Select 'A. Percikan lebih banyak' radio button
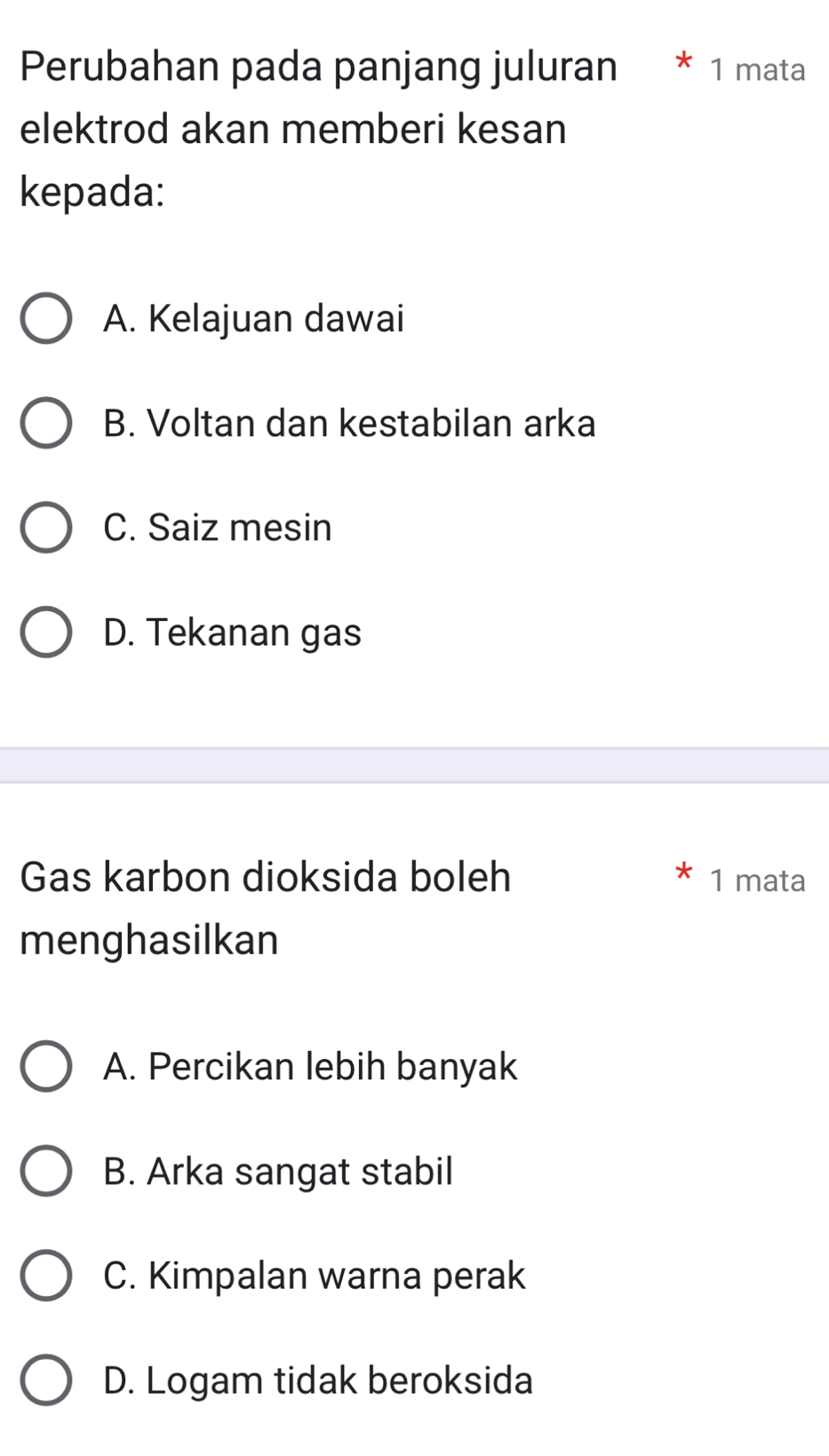This screenshot has width=829, height=1456. [x=46, y=1066]
